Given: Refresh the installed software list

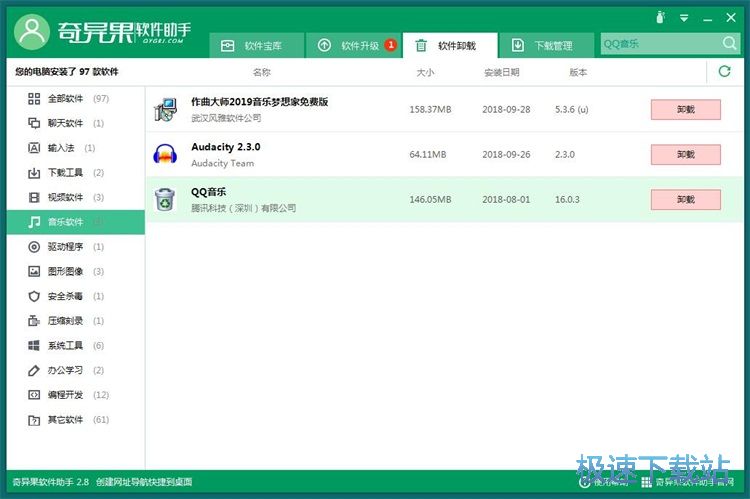Looking at the screenshot, I should [725, 72].
